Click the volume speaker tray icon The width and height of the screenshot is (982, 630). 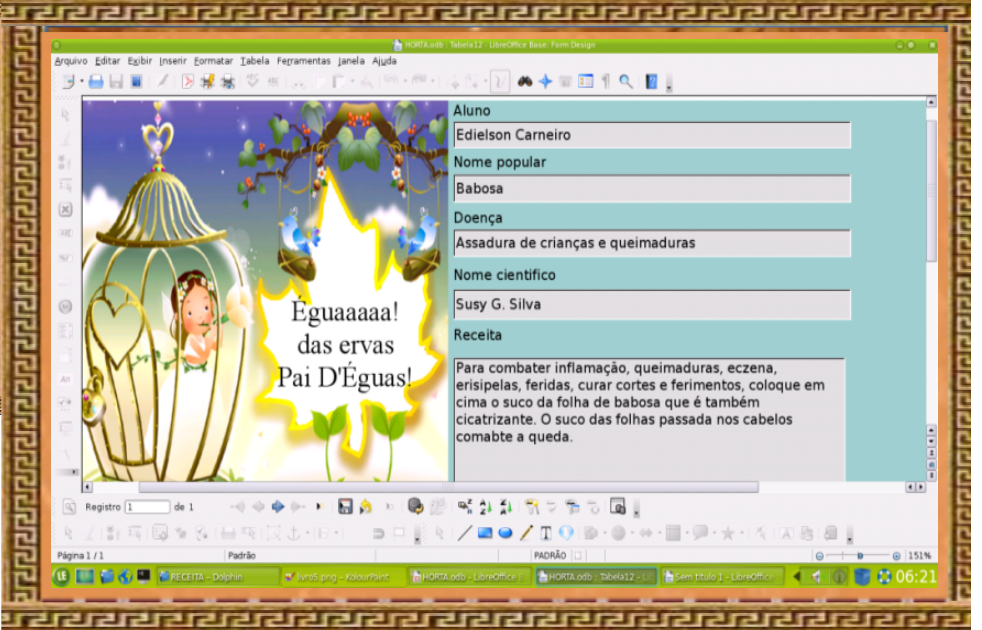click(x=817, y=577)
